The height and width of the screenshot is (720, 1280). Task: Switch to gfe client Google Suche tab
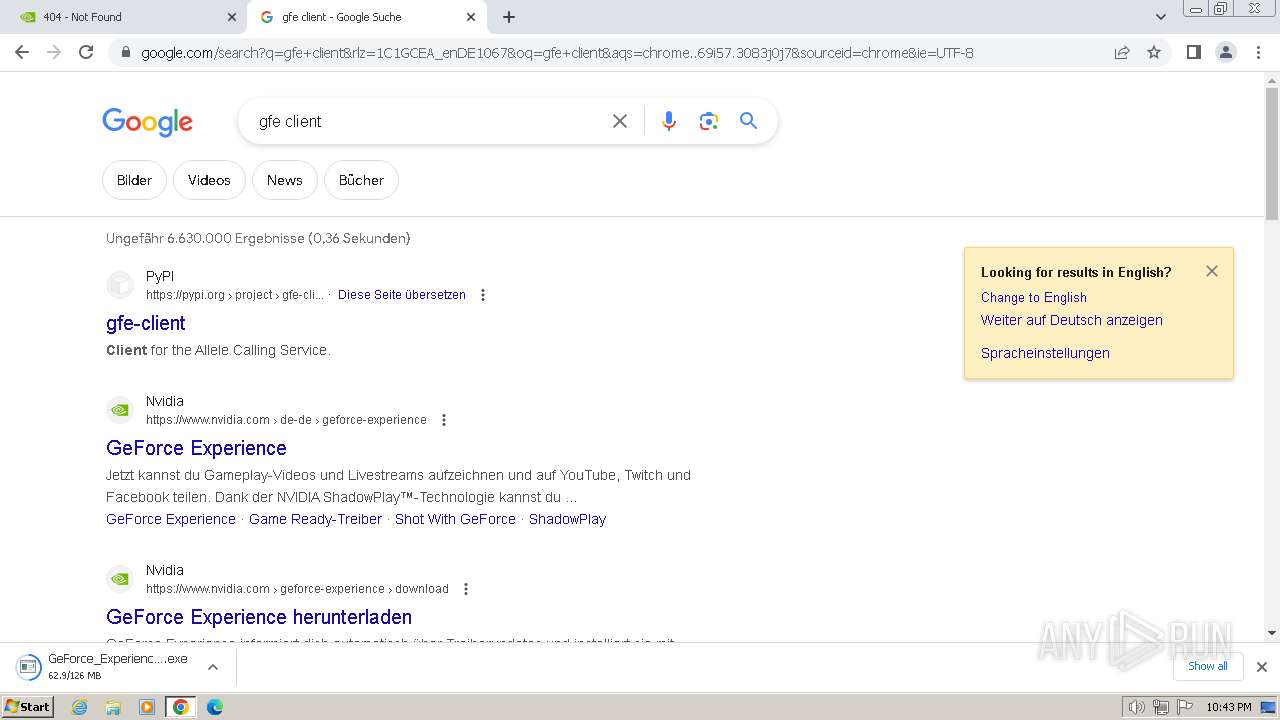(x=366, y=17)
